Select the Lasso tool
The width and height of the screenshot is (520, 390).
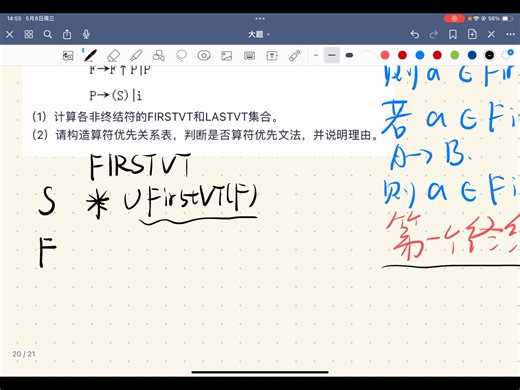pos(181,55)
